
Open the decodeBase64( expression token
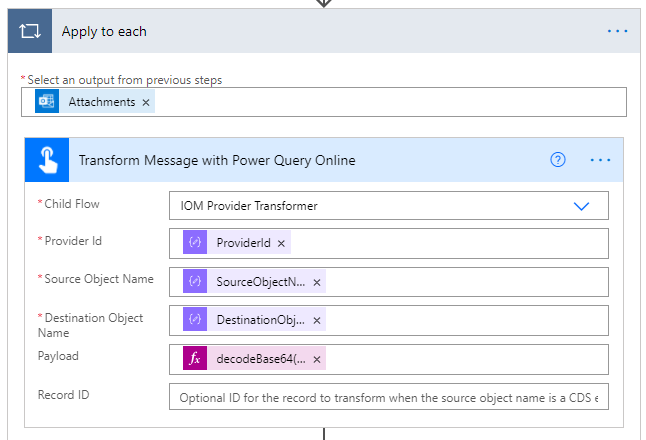pos(261,359)
